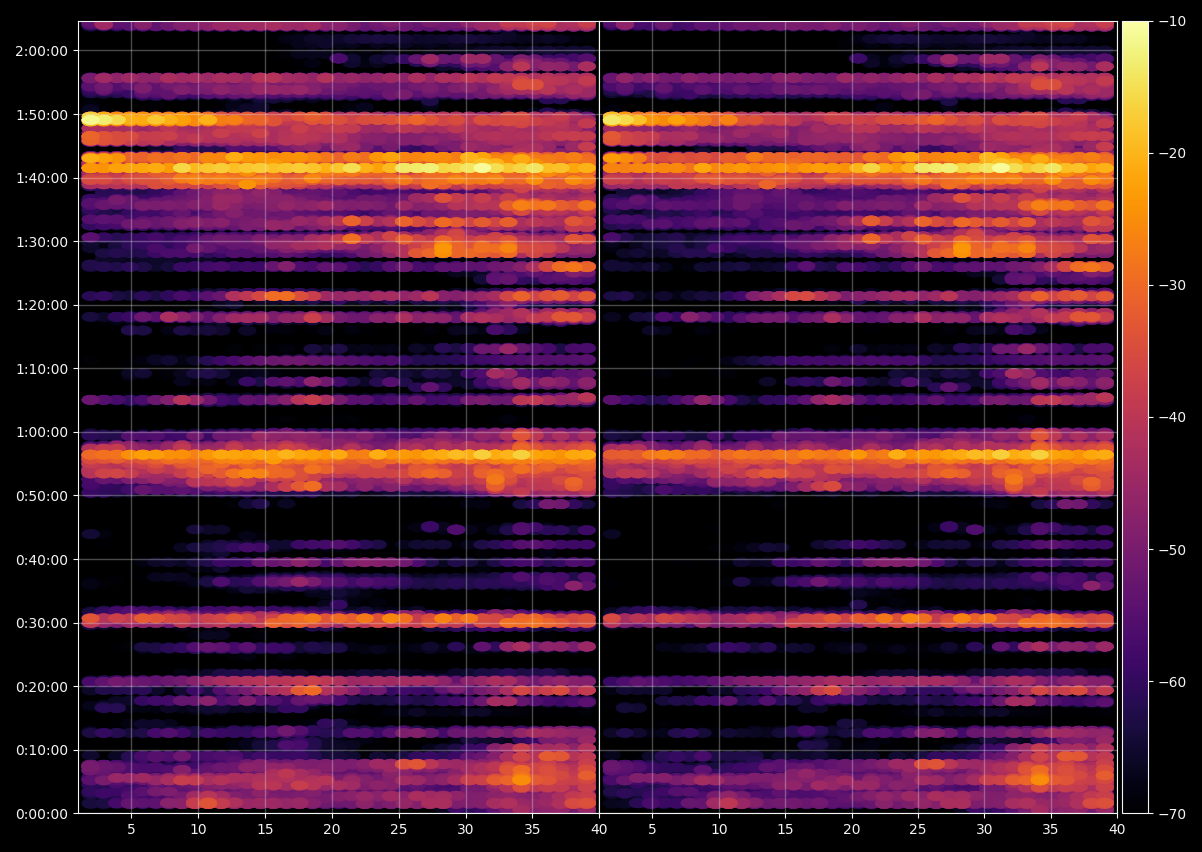Click the −10 colorbar tick label

[1171, 21]
